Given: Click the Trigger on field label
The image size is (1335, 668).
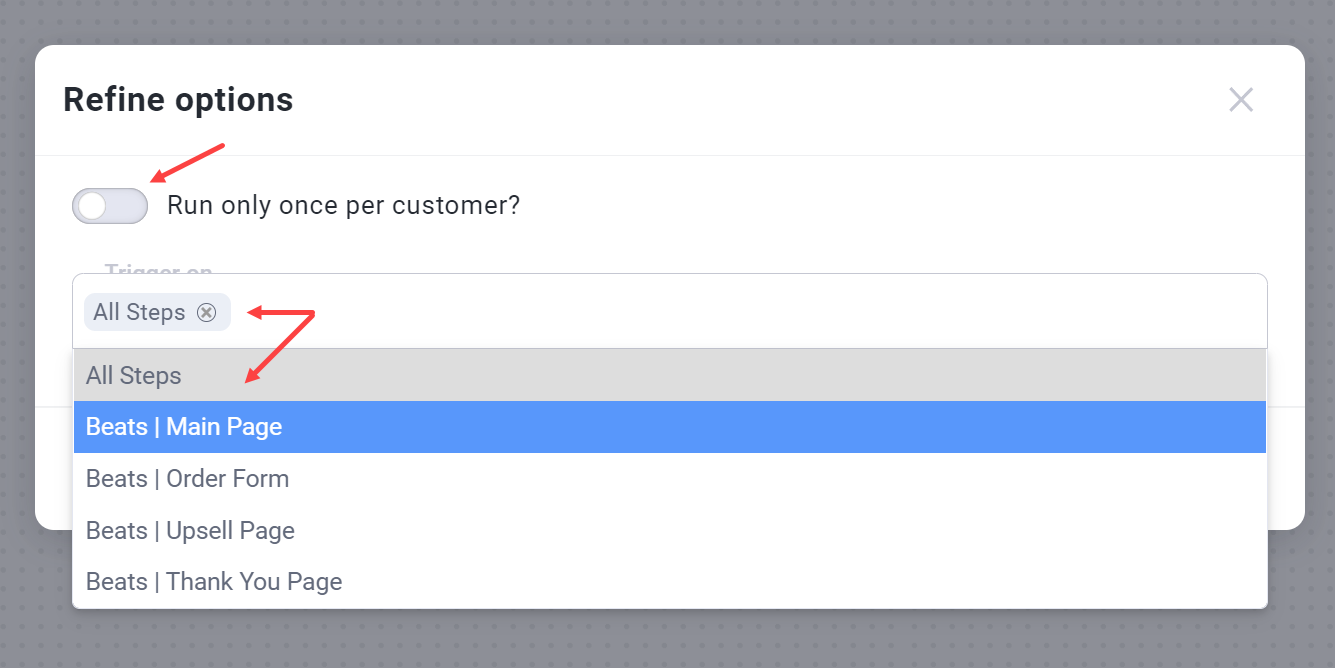Looking at the screenshot, I should tap(158, 269).
